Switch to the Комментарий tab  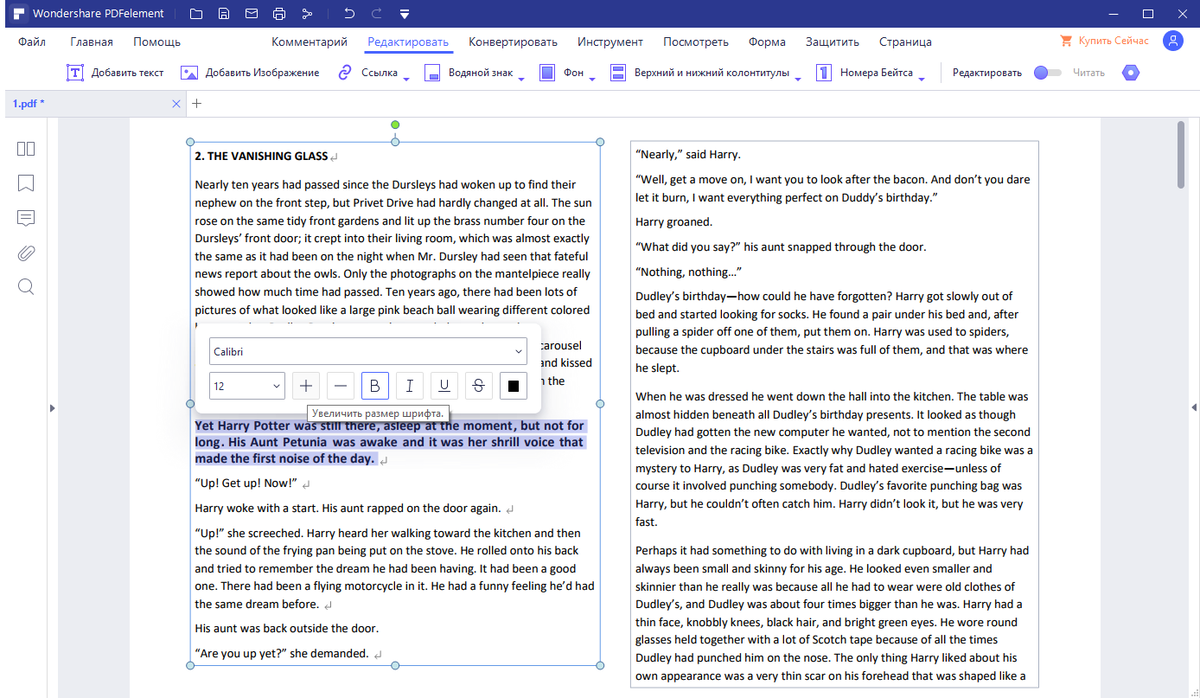pos(309,42)
